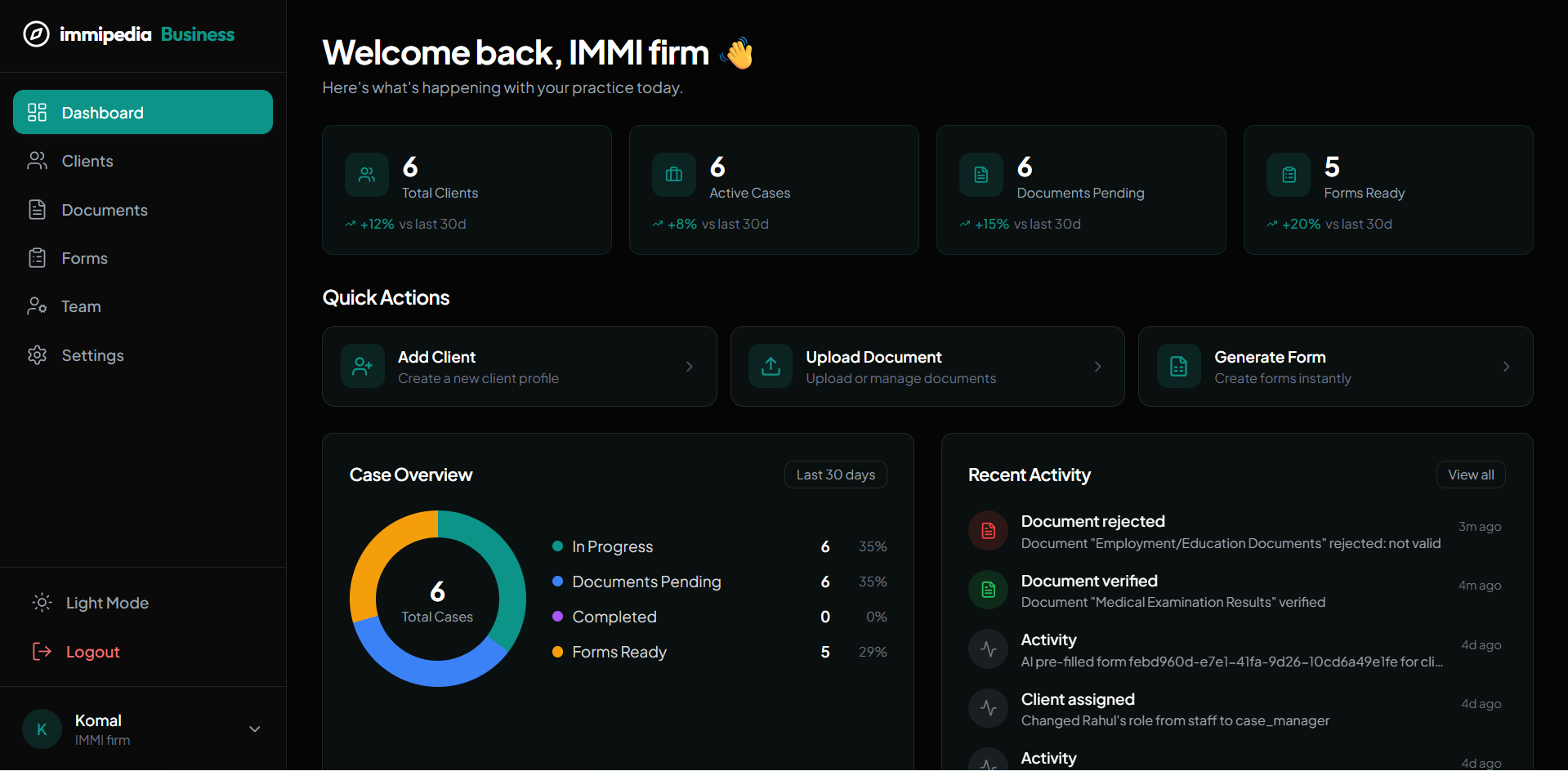Click the trend arrow beside +20% on Forms Ready
This screenshot has height=771, width=1568.
(x=1272, y=224)
